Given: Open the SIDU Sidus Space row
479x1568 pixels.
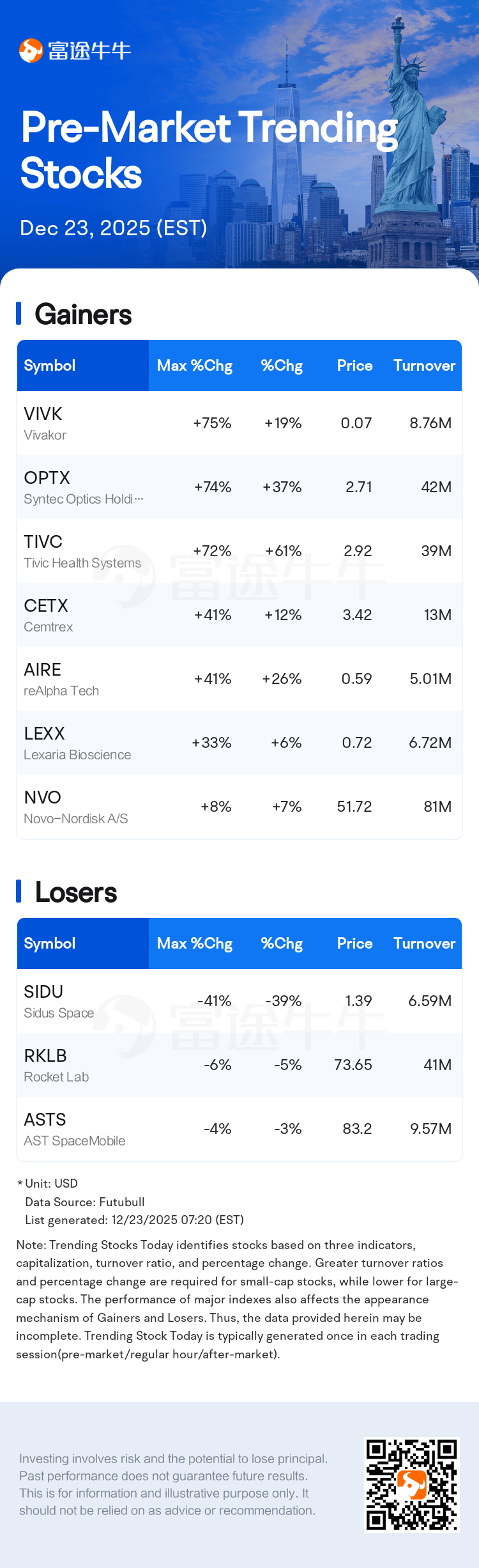Looking at the screenshot, I should coord(239,1001).
